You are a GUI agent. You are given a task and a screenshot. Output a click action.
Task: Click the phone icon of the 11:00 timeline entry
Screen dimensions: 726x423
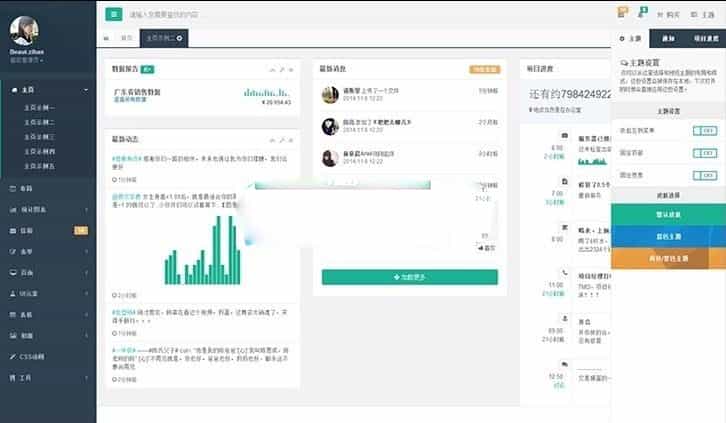pos(564,273)
